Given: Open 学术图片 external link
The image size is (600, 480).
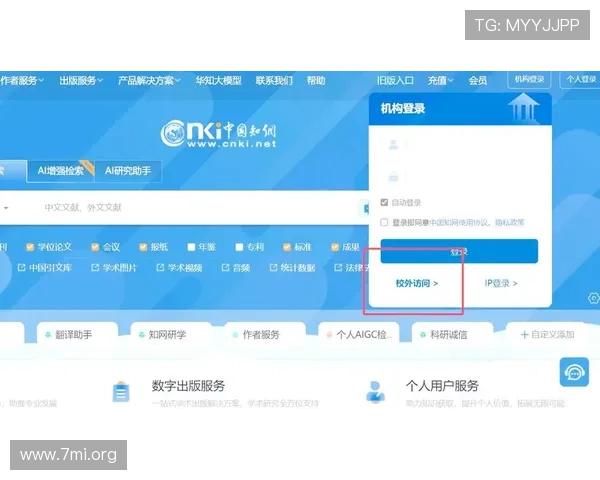Looking at the screenshot, I should coord(114,268).
